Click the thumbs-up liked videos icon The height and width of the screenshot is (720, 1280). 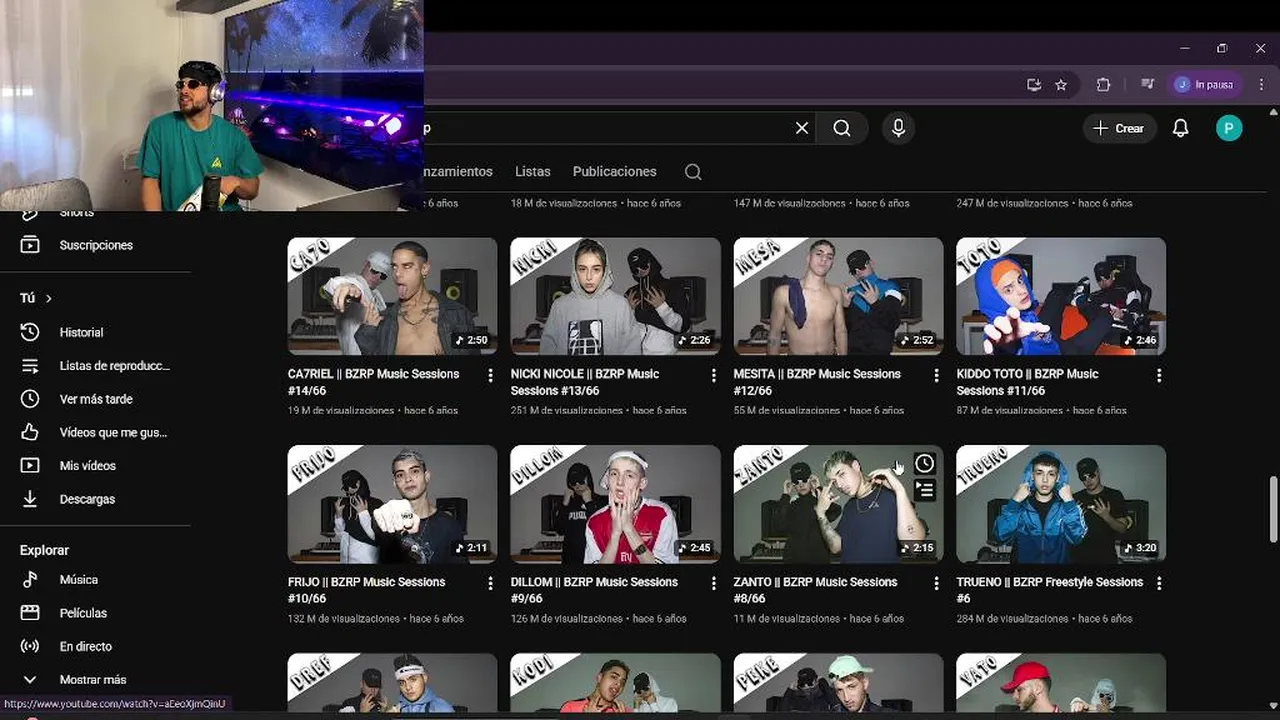pyautogui.click(x=30, y=433)
